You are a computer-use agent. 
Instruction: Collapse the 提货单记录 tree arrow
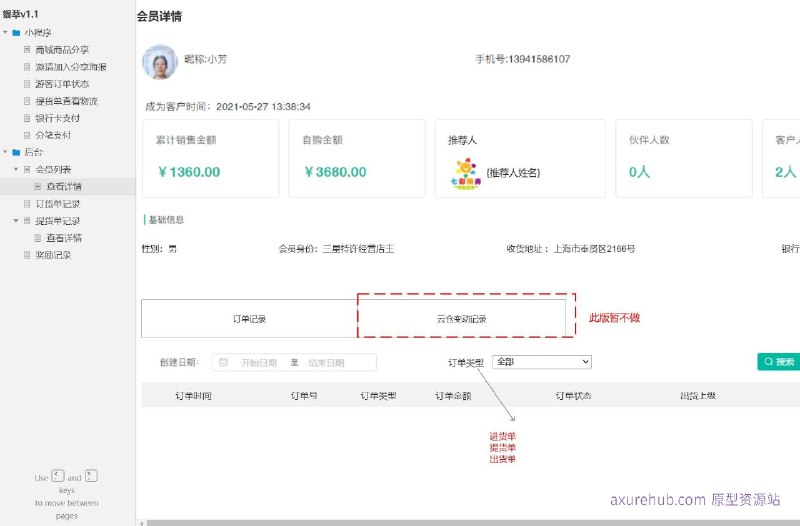pyautogui.click(x=16, y=220)
